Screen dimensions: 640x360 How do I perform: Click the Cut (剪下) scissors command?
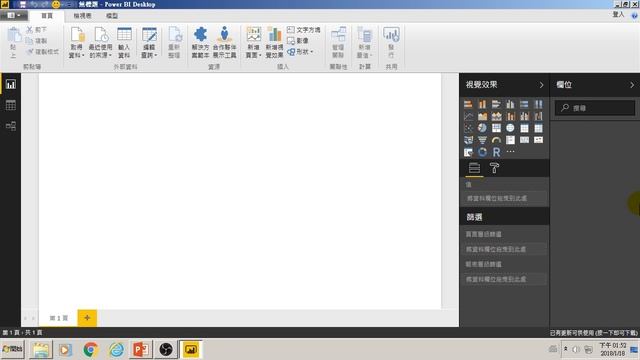pos(37,30)
